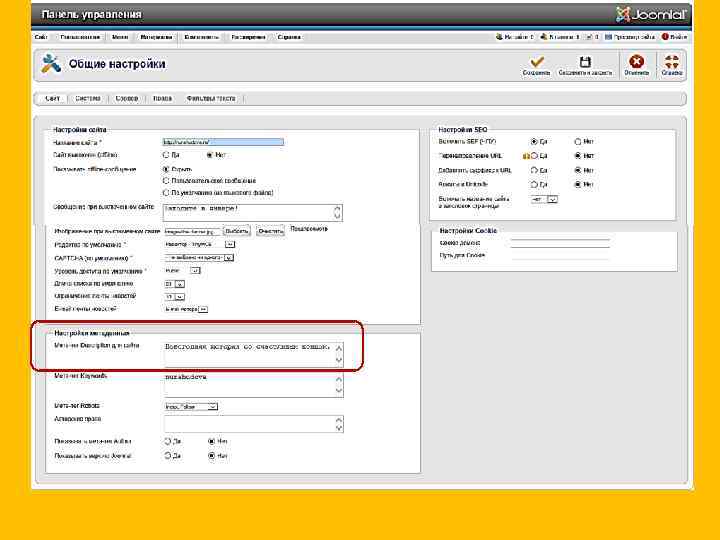Enable URL rewriting with Да

(x=534, y=156)
